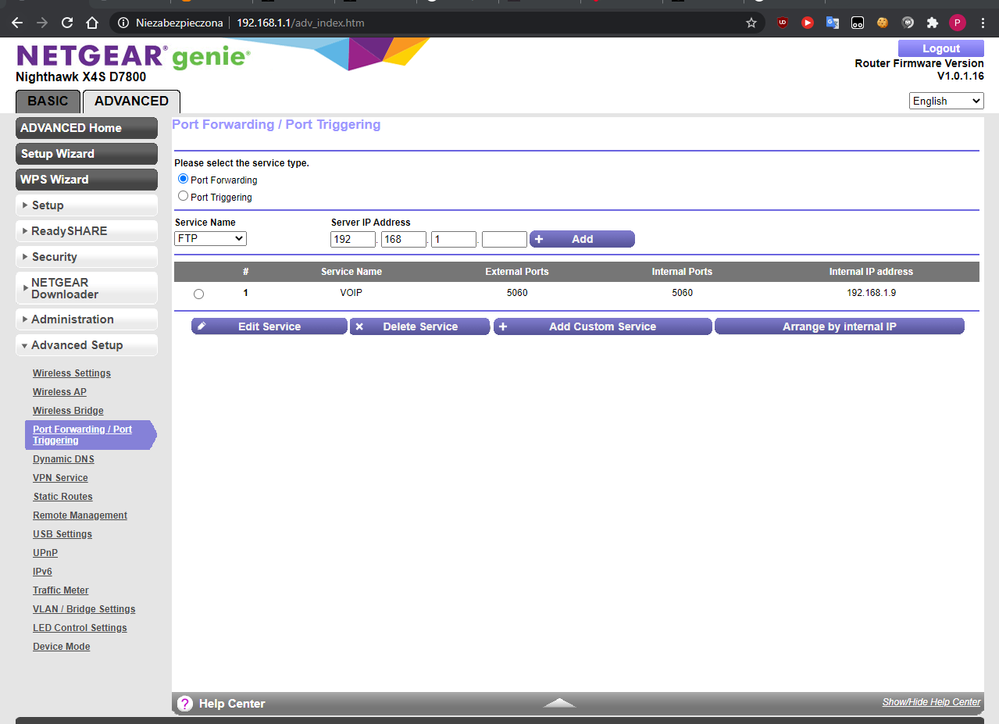Open the Chrome three-dot menu
The height and width of the screenshot is (724, 999).
(x=982, y=22)
